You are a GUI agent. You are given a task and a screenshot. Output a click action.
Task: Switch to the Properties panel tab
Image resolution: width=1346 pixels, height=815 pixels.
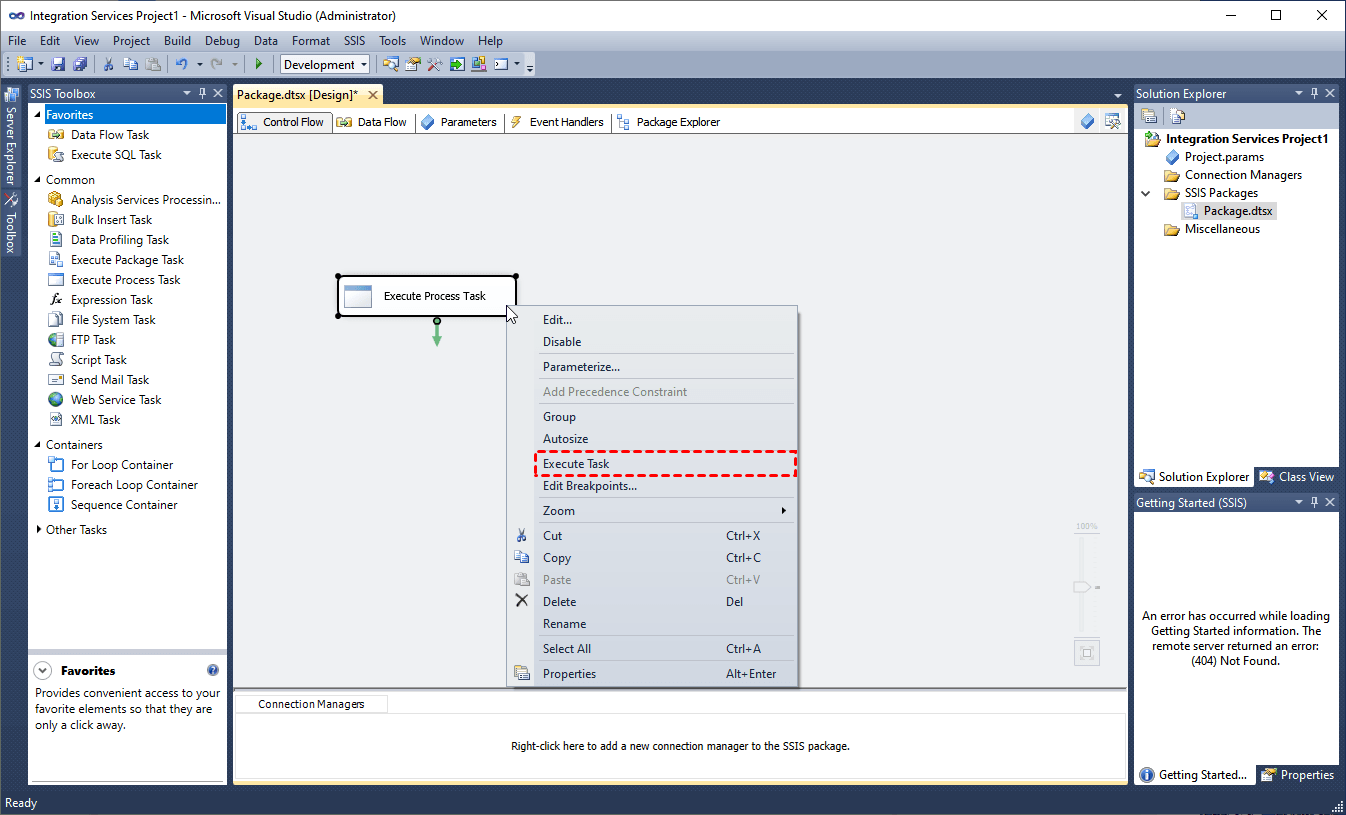point(1297,775)
